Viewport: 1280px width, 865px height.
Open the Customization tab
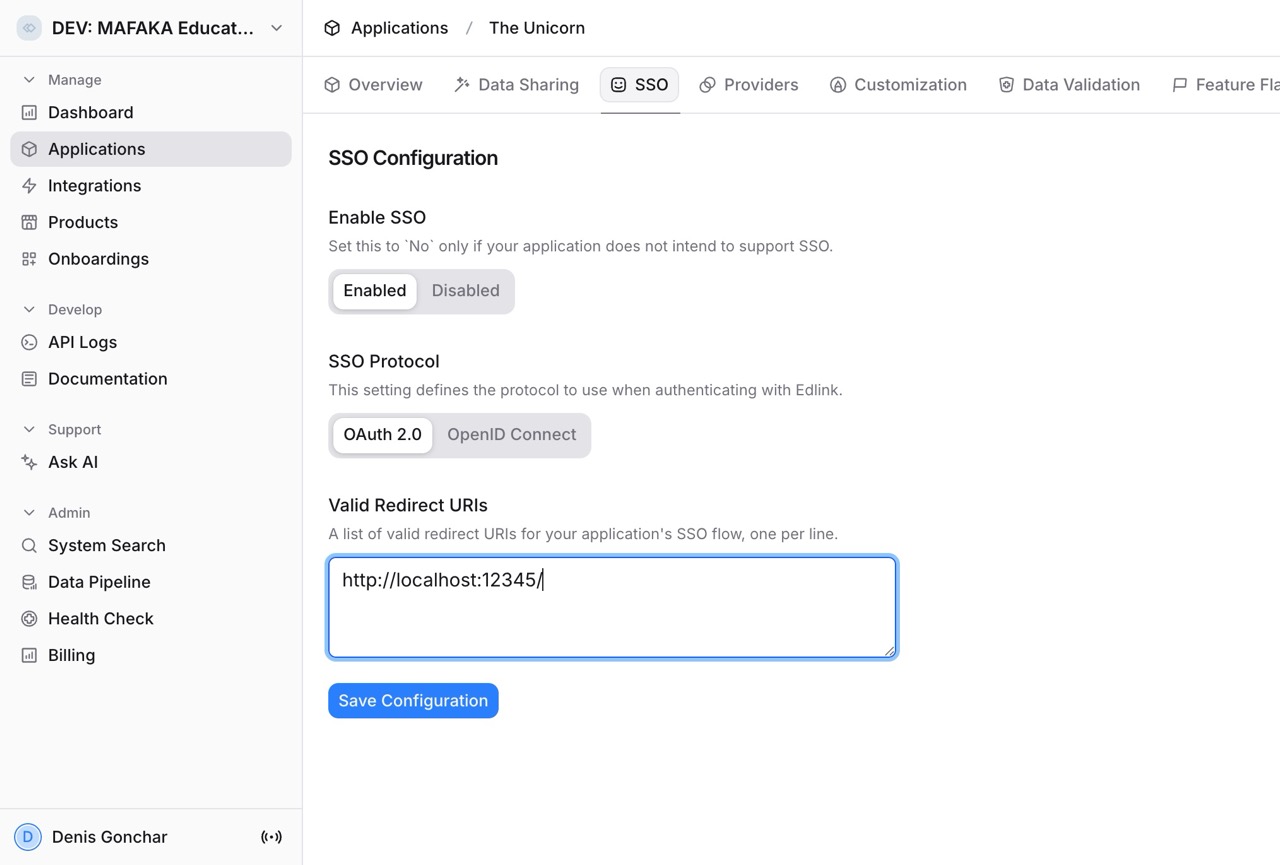tap(898, 85)
